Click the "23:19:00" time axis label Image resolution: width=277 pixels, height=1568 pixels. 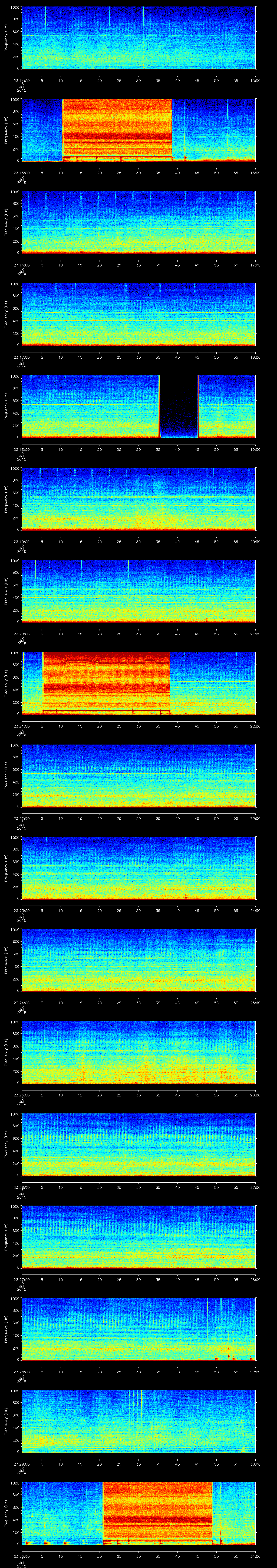coord(22,542)
